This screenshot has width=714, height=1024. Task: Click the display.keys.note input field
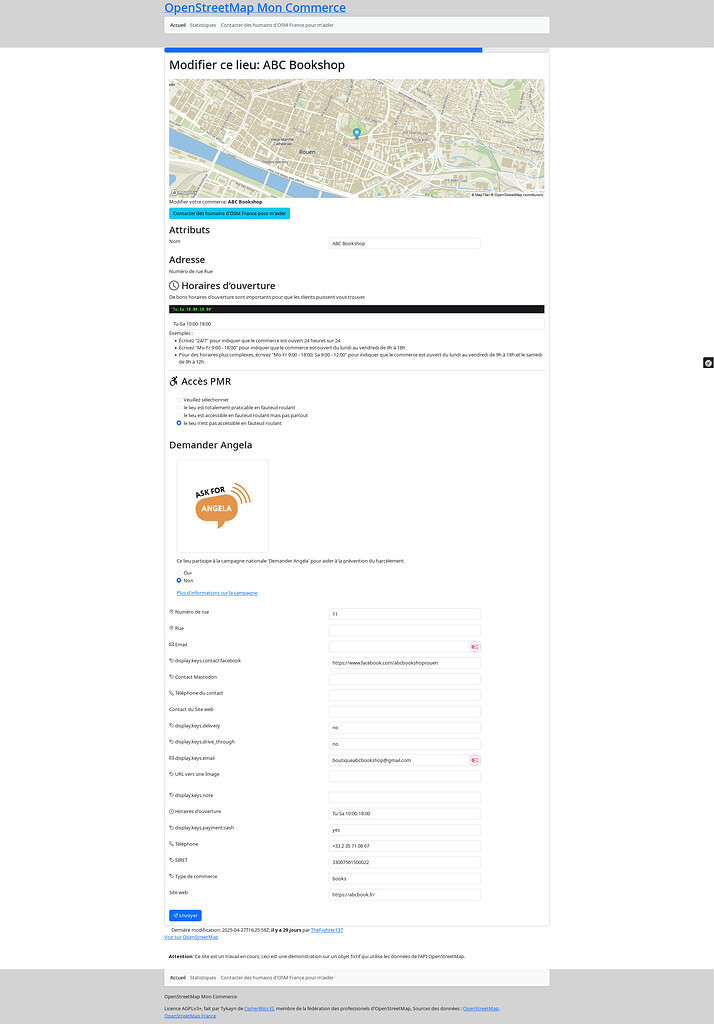404,797
